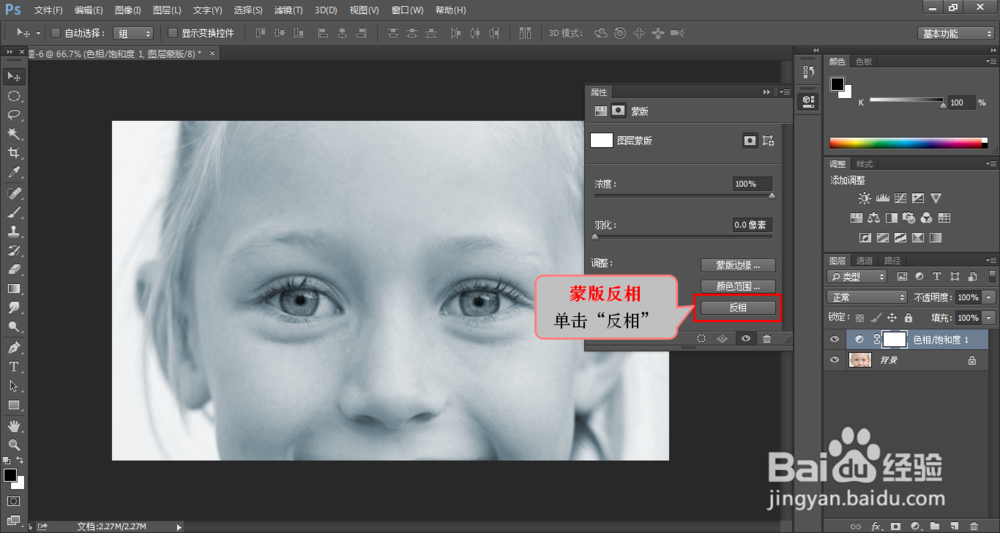Select the Spot Healing Brush tool

14,193
